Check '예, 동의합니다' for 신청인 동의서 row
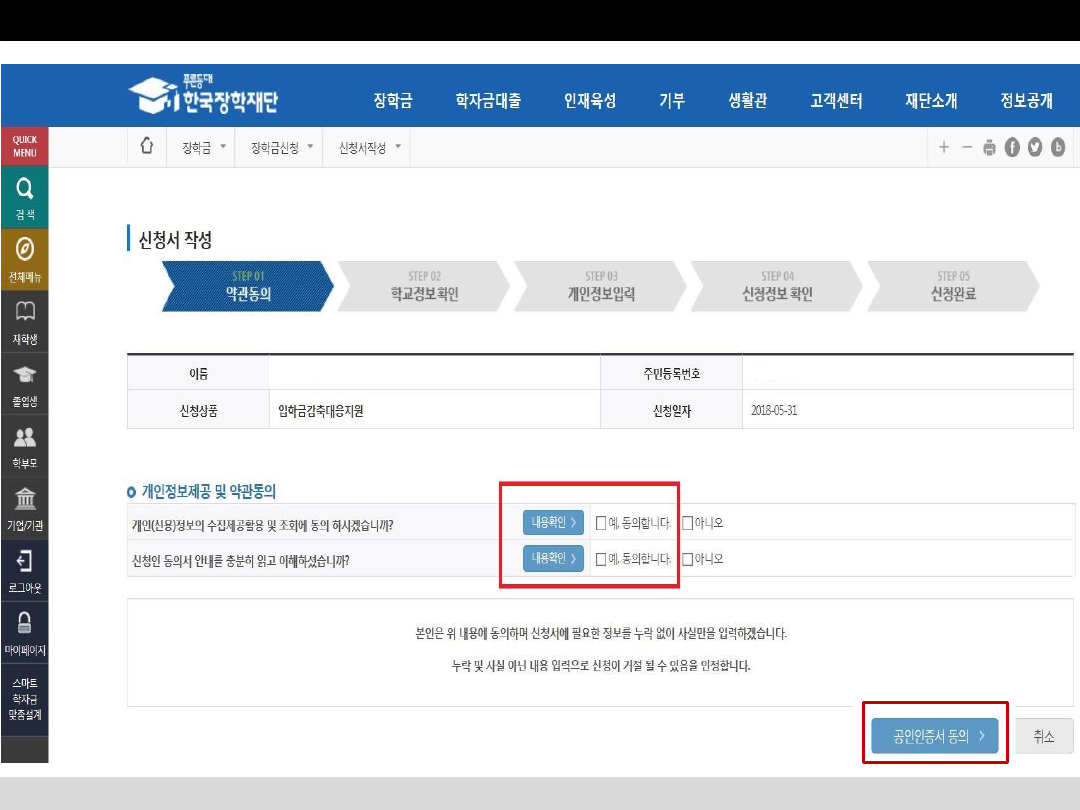Viewport: 1080px width, 810px height. (601, 559)
